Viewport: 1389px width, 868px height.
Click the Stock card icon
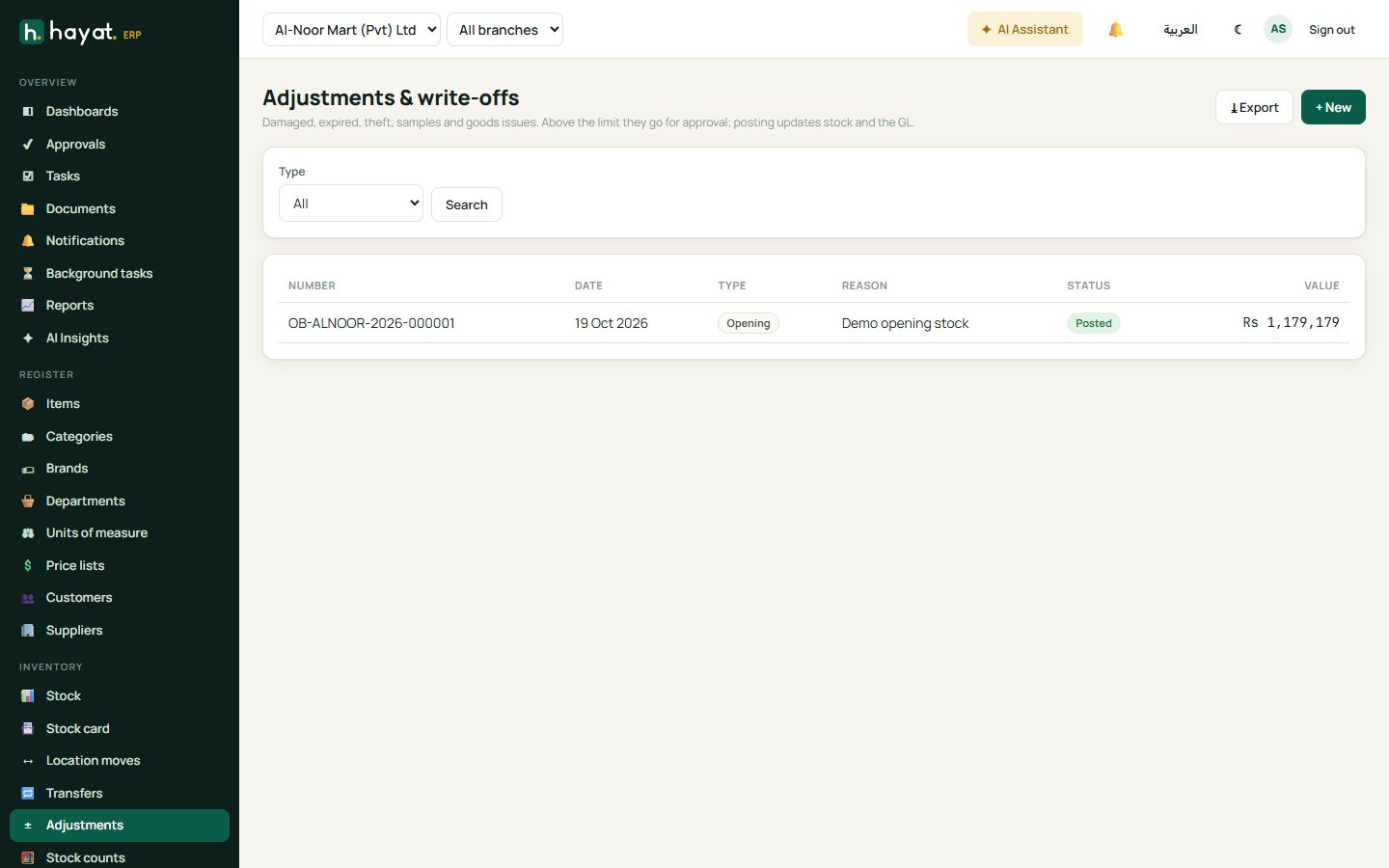pyautogui.click(x=28, y=729)
